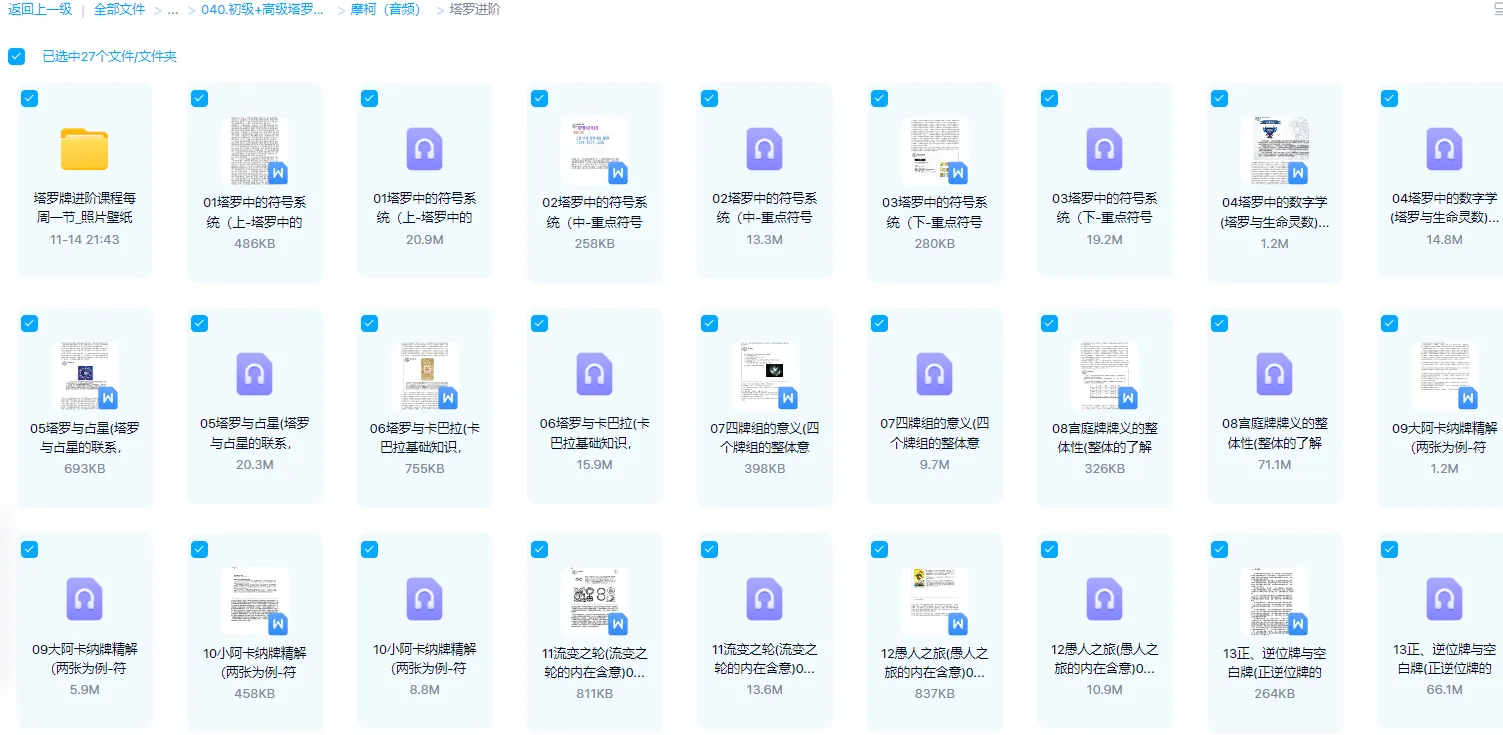The width and height of the screenshot is (1503, 735).
Task: Click folder name 塔罗牌进阶课程每周一节_照片壁纸
Action: click(x=85, y=207)
